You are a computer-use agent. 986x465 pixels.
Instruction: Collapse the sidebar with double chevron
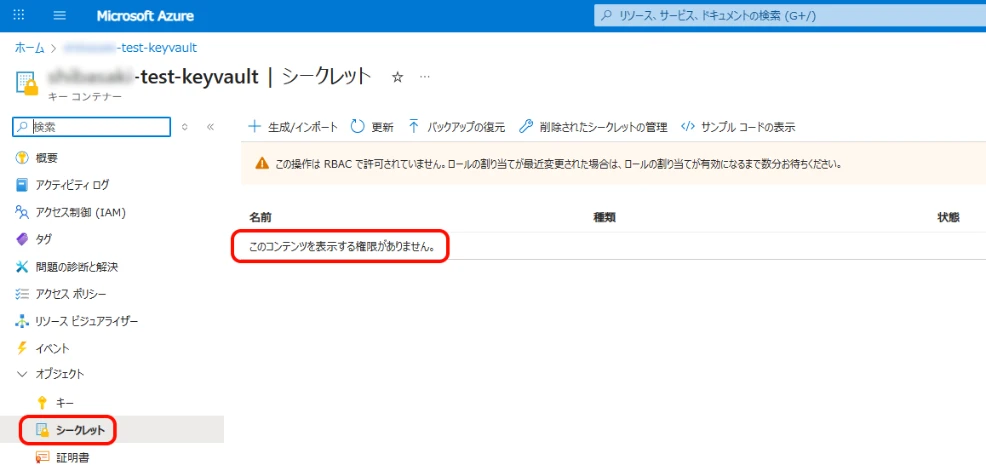210,127
